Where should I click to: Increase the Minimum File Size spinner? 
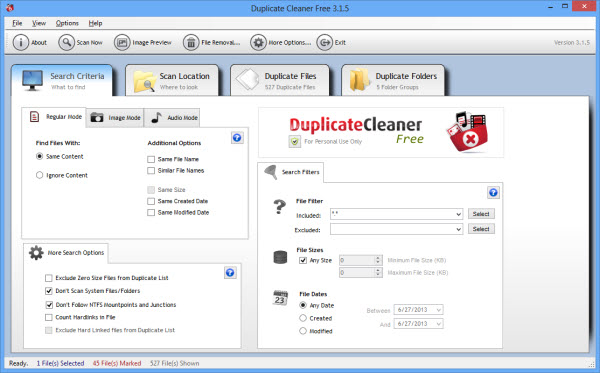pyautogui.click(x=378, y=258)
